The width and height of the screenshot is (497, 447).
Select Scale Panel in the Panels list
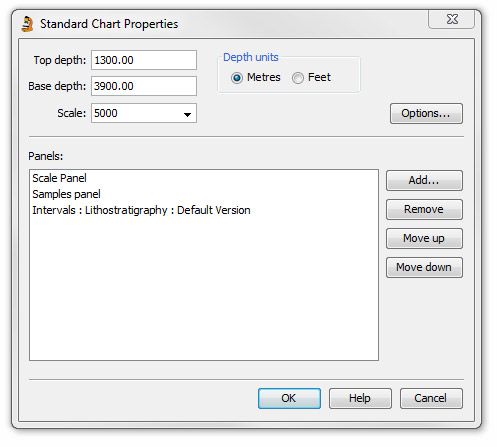[x=59, y=178]
